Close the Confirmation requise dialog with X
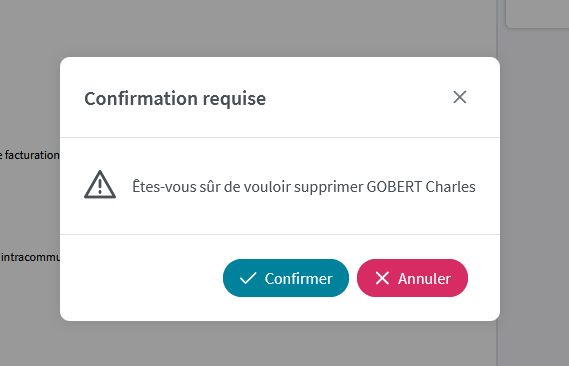Screen dimensions: 569x366 coord(459,97)
